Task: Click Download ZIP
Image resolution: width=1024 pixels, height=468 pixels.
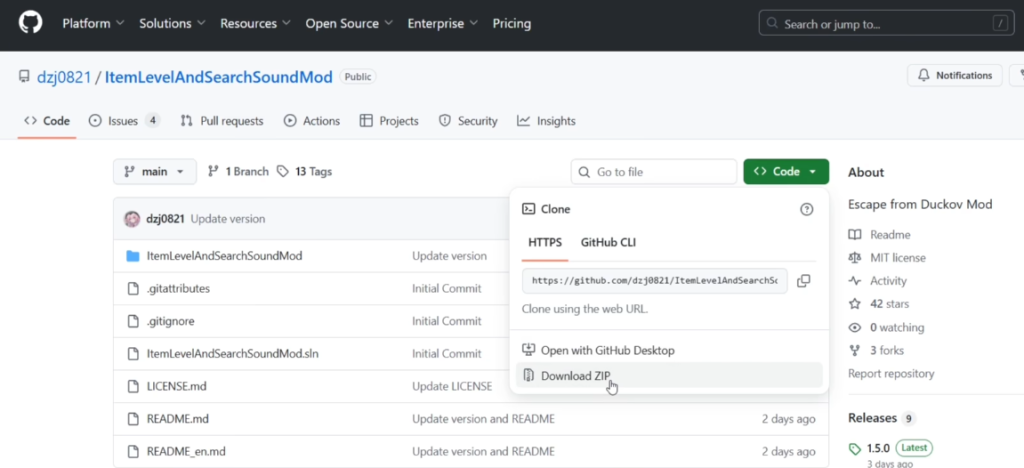Action: pyautogui.click(x=575, y=376)
